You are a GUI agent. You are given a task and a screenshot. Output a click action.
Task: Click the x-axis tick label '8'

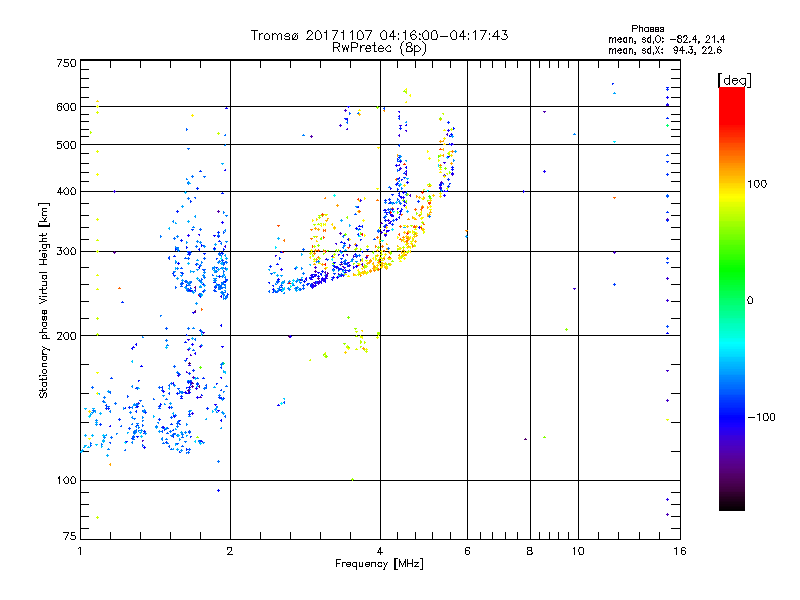pos(530,551)
